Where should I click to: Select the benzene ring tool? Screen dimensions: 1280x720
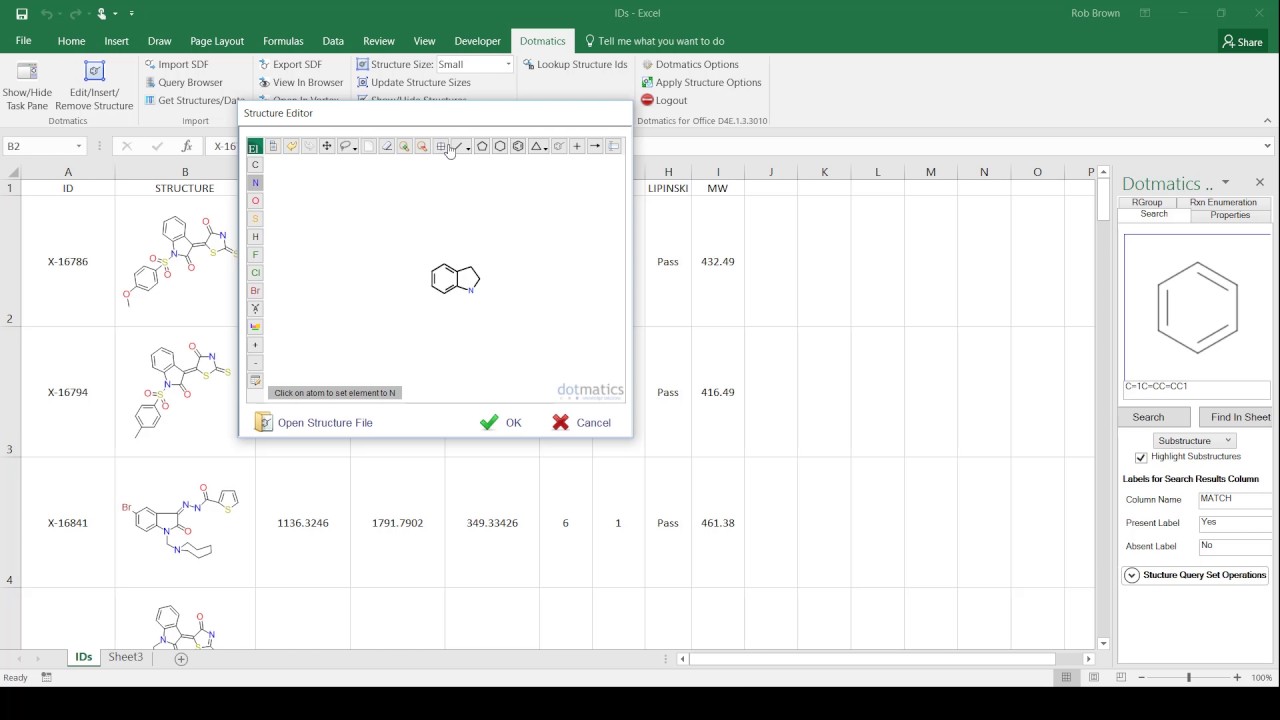(x=518, y=146)
